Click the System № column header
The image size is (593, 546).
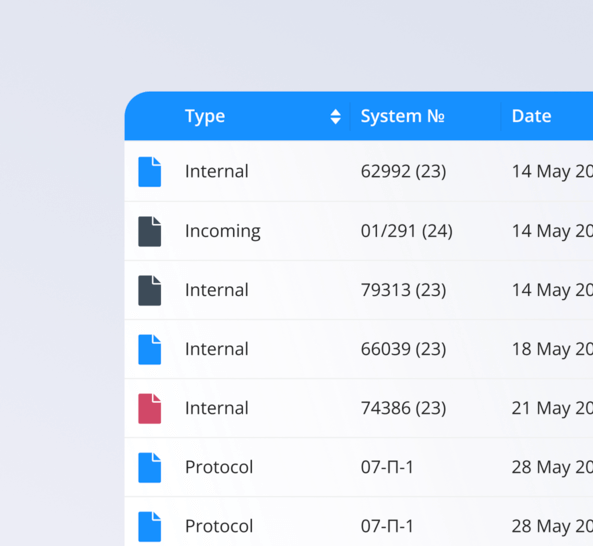point(403,116)
